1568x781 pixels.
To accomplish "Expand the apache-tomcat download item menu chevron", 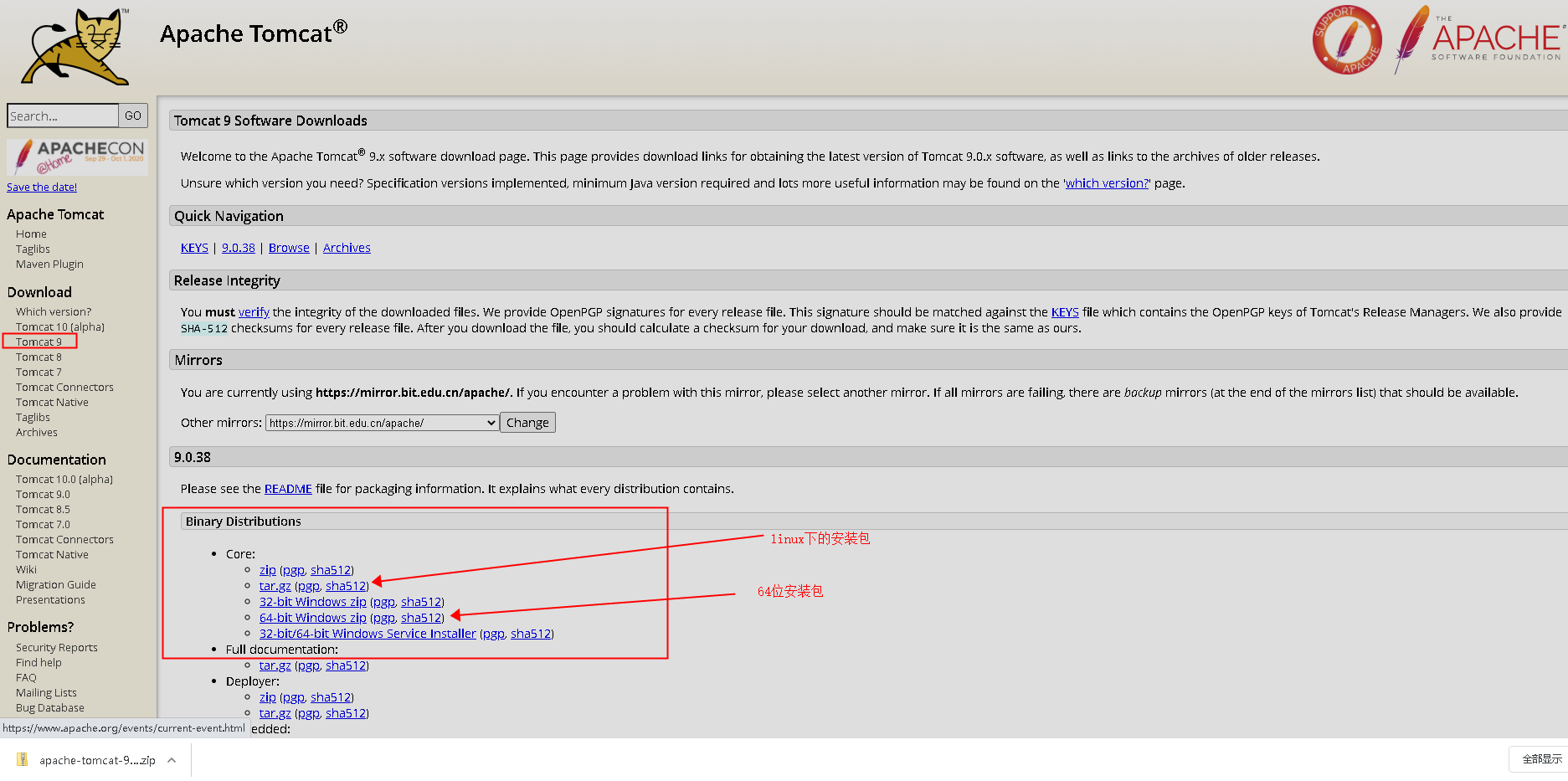I will pos(172,760).
